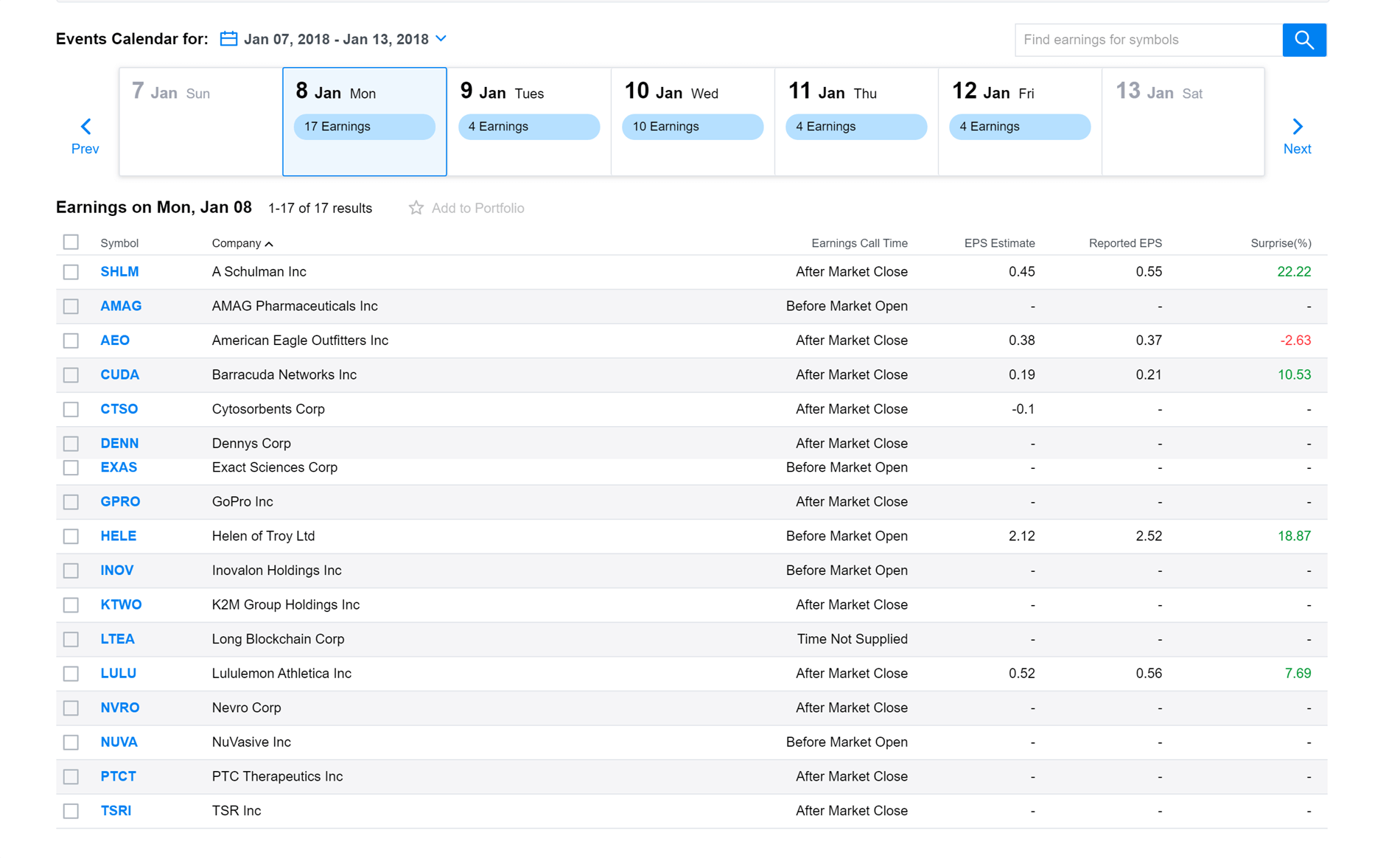The width and height of the screenshot is (1400, 858).
Task: Open the NUVA symbol link
Action: click(119, 742)
